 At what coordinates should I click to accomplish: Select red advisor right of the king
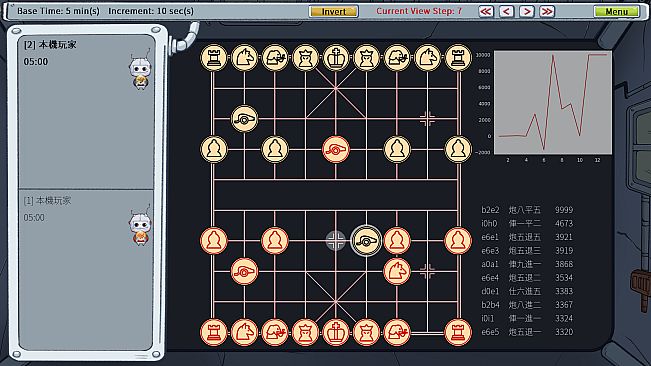coord(366,332)
